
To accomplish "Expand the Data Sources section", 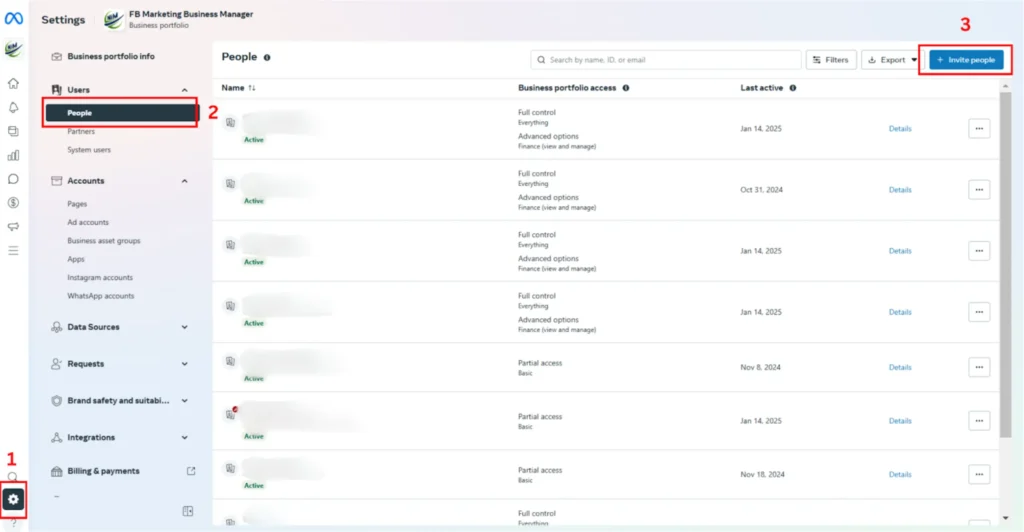I will [185, 327].
